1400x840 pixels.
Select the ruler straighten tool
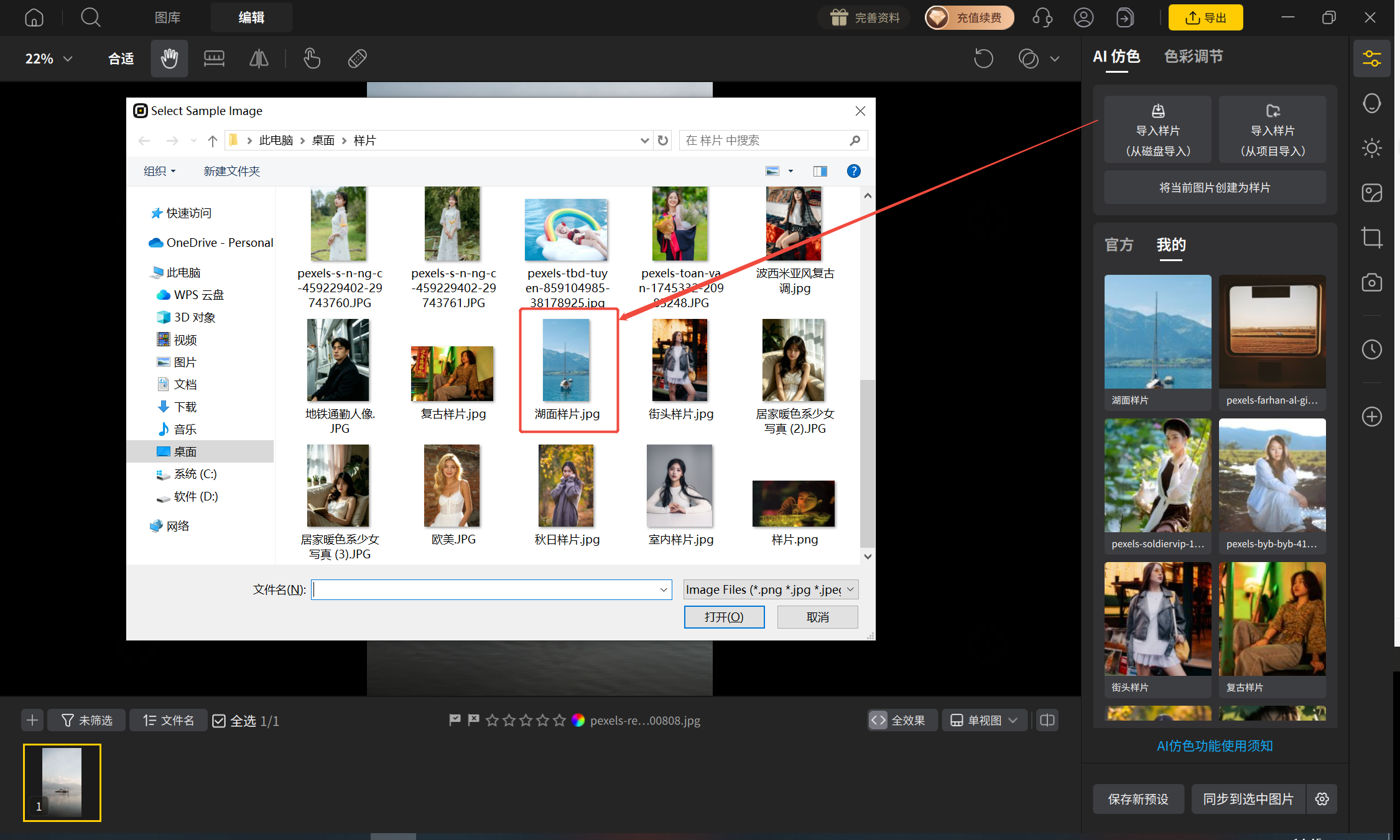pos(214,58)
